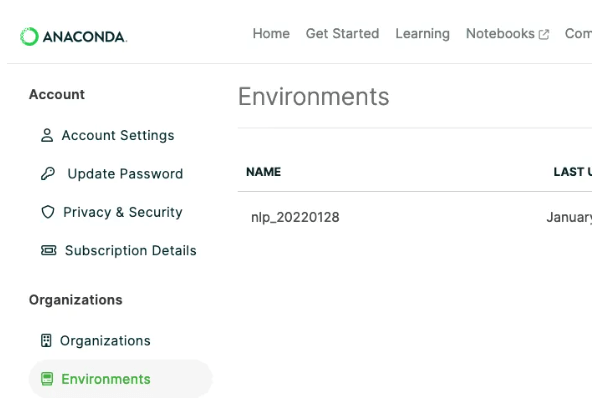Open the nlp_20220128 environment
This screenshot has height=420, width=609.
click(295, 217)
